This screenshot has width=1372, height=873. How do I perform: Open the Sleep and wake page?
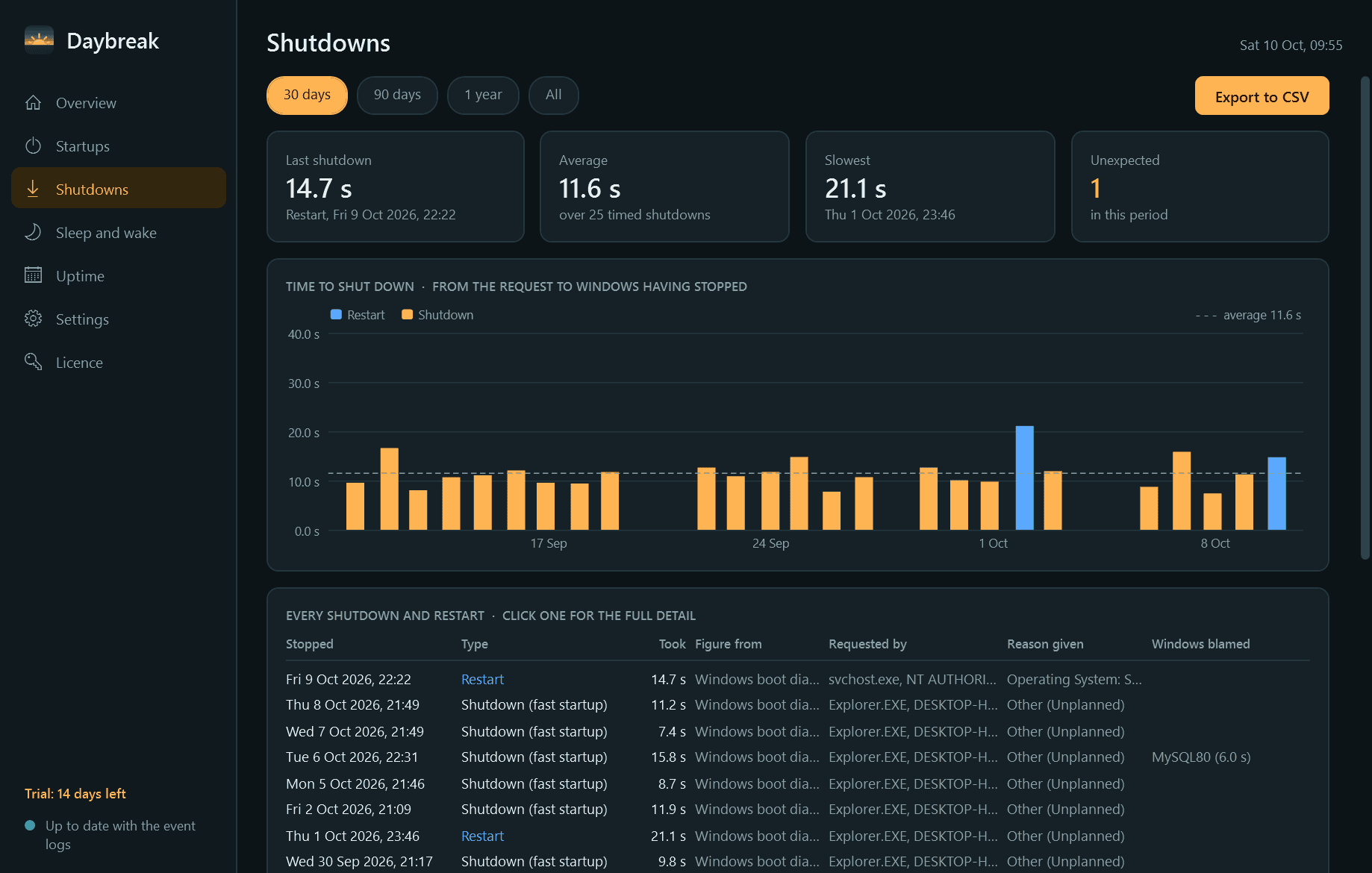click(119, 232)
